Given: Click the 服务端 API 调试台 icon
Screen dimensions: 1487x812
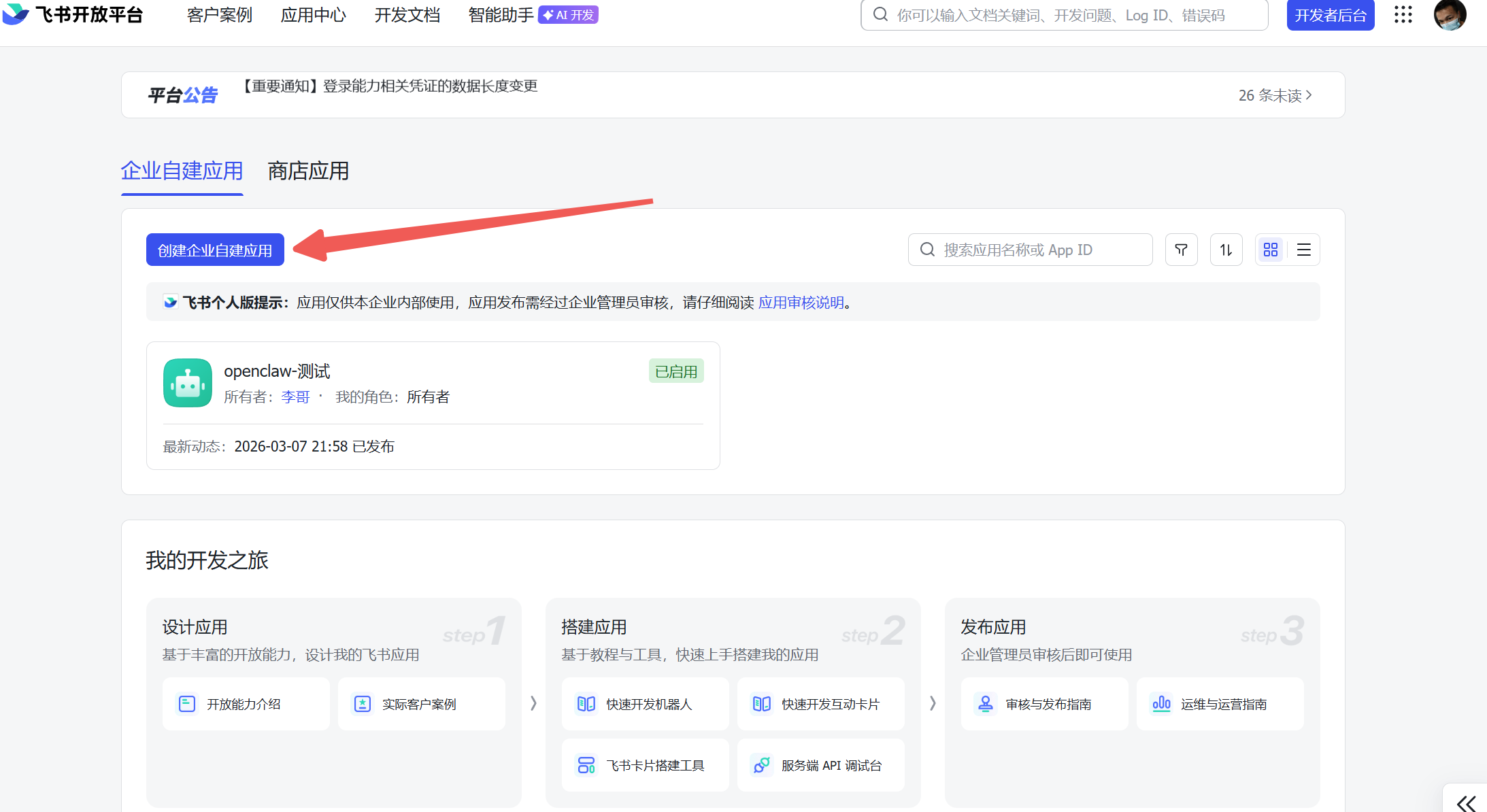Looking at the screenshot, I should click(x=762, y=764).
